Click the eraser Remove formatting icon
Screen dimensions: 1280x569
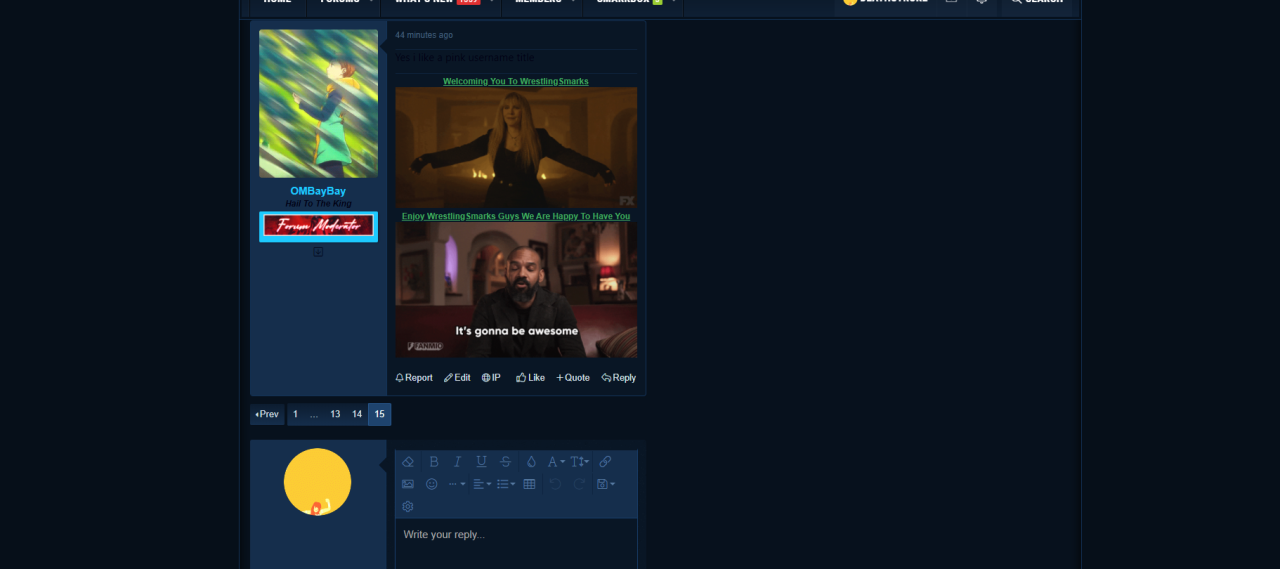coord(408,462)
